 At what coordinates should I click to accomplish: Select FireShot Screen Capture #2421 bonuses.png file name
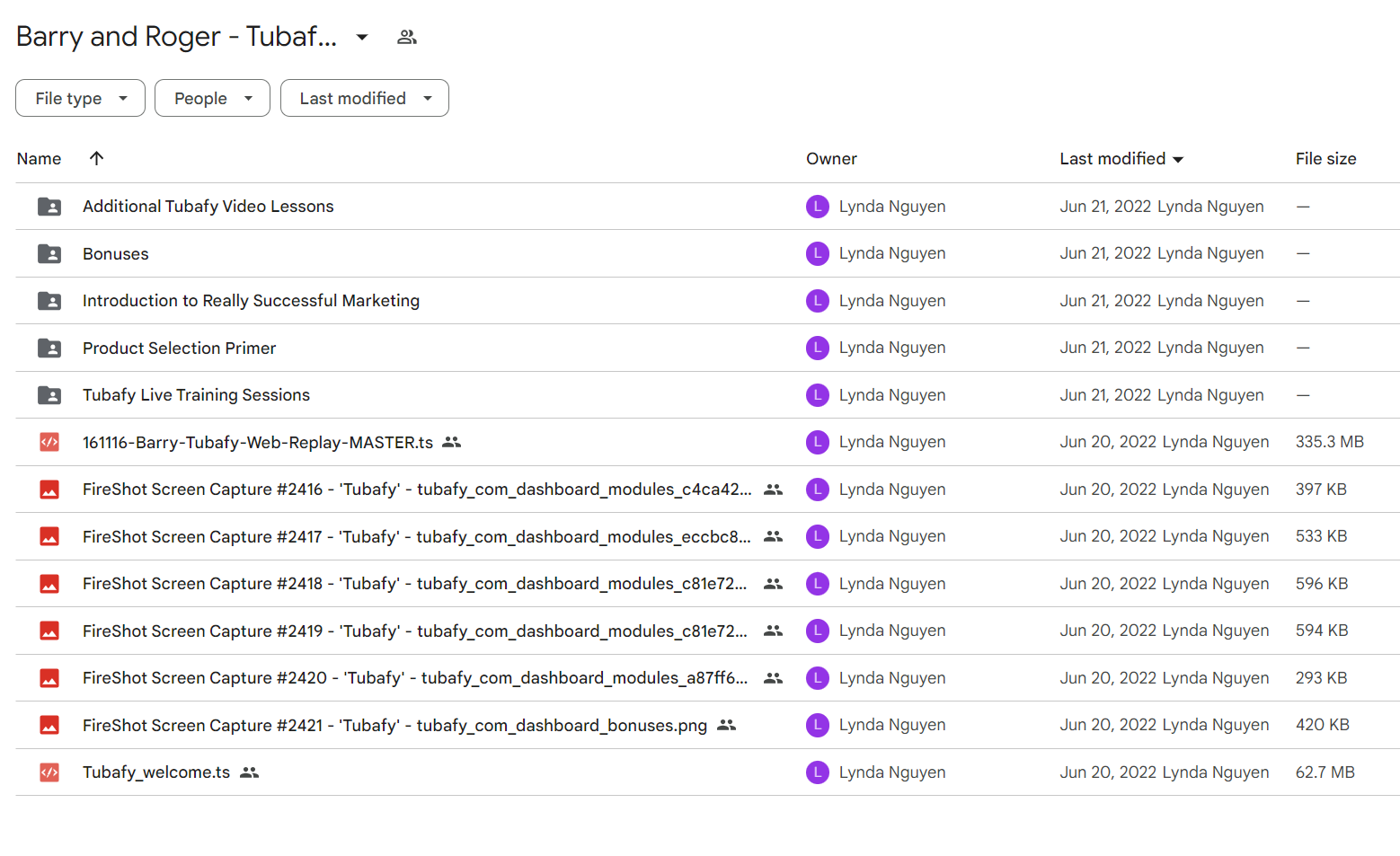pyautogui.click(x=395, y=725)
